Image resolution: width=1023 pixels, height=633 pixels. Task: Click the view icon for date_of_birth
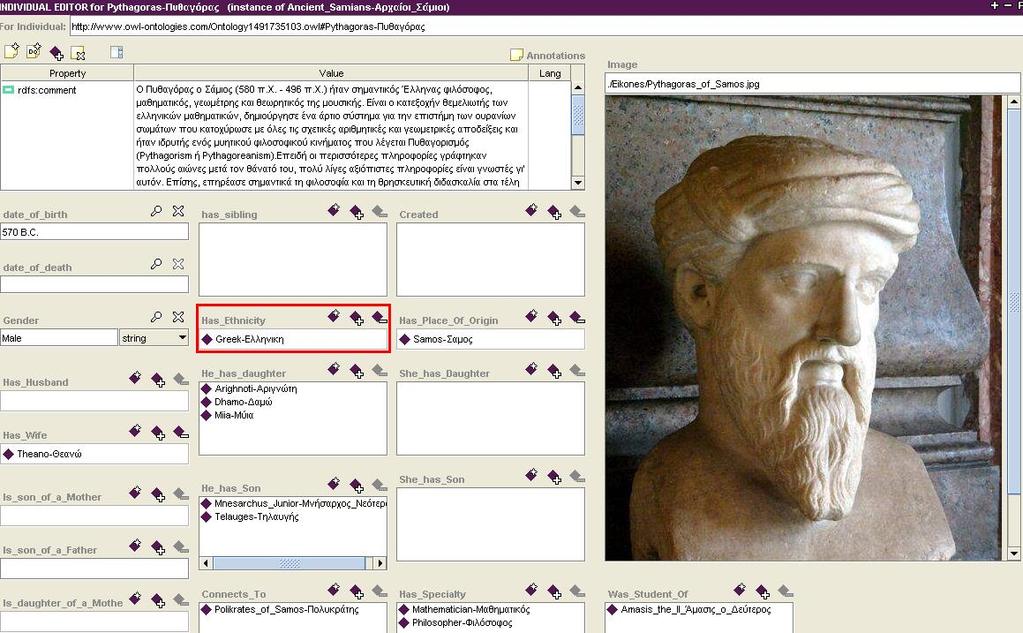(x=156, y=211)
